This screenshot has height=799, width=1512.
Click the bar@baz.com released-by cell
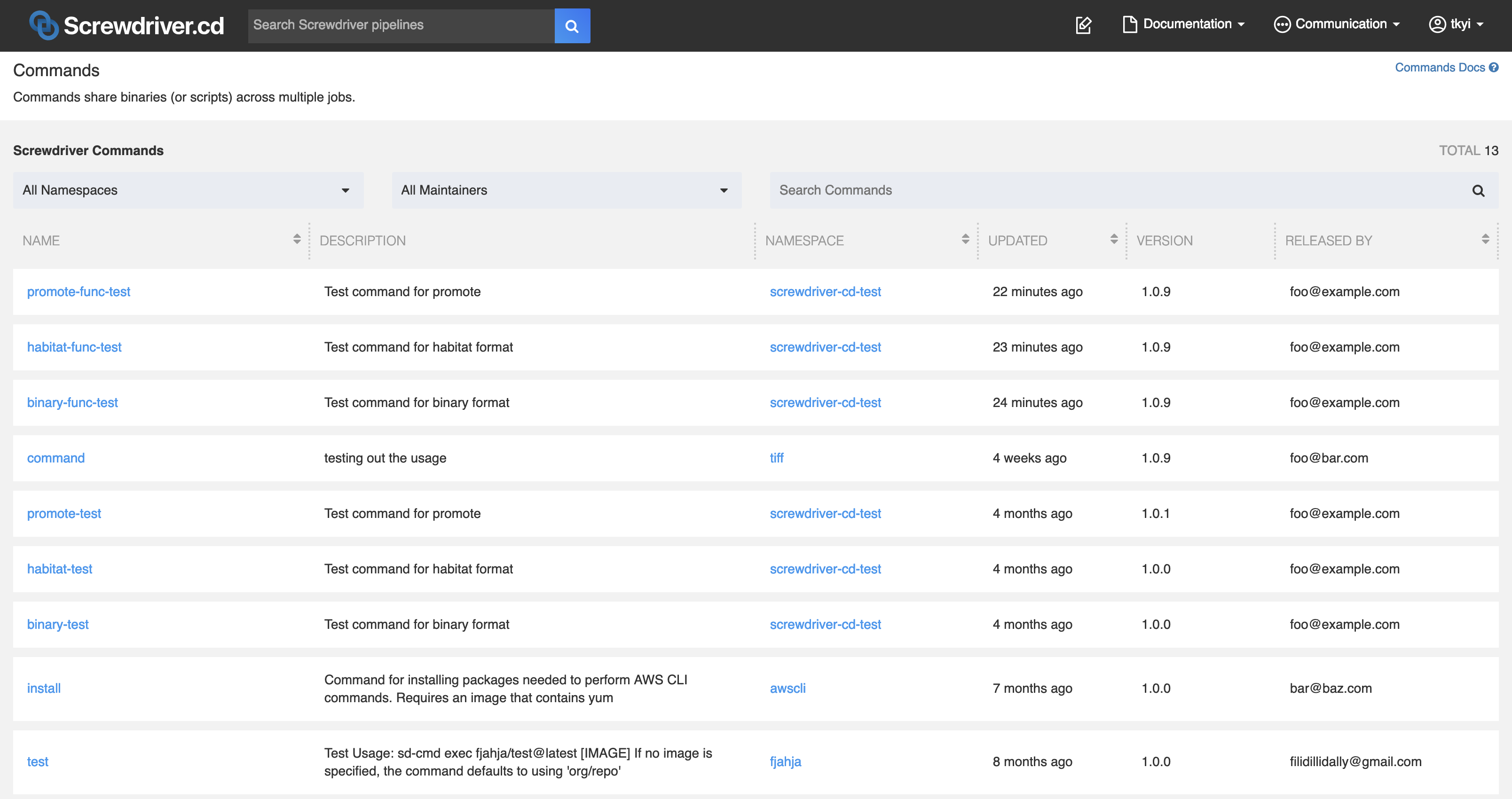coord(1331,688)
